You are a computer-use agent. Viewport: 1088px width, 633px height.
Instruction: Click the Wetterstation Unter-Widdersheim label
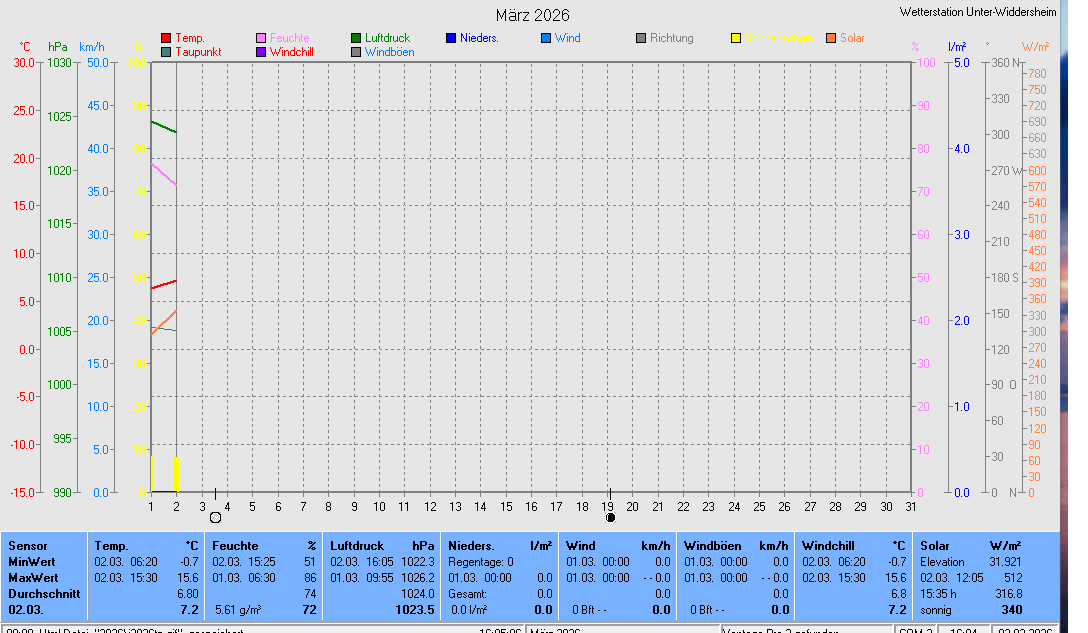pos(977,12)
